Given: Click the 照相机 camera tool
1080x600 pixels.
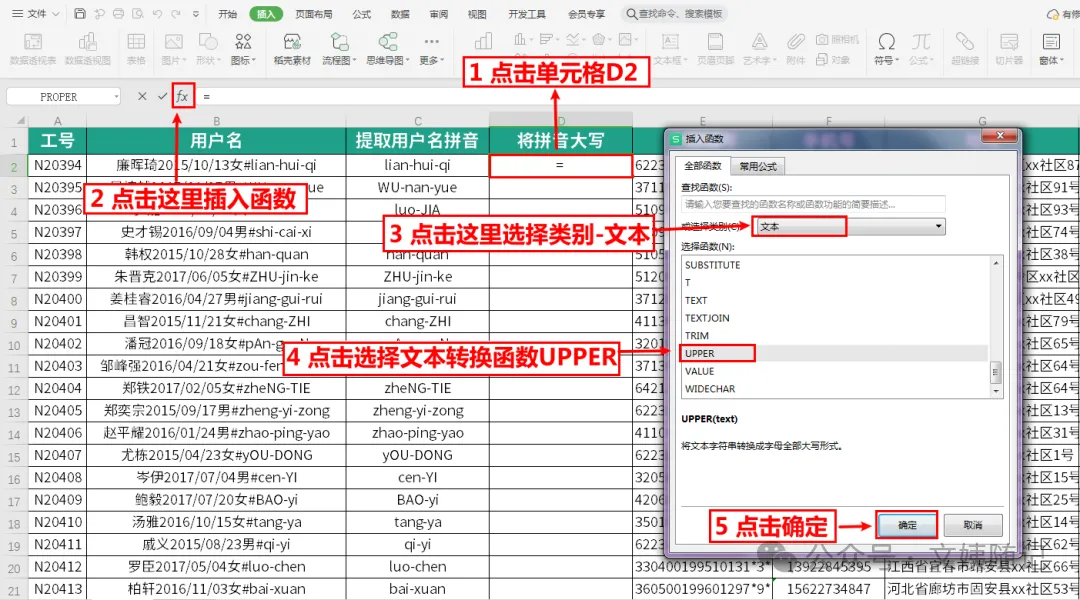Looking at the screenshot, I should click(x=838, y=39).
